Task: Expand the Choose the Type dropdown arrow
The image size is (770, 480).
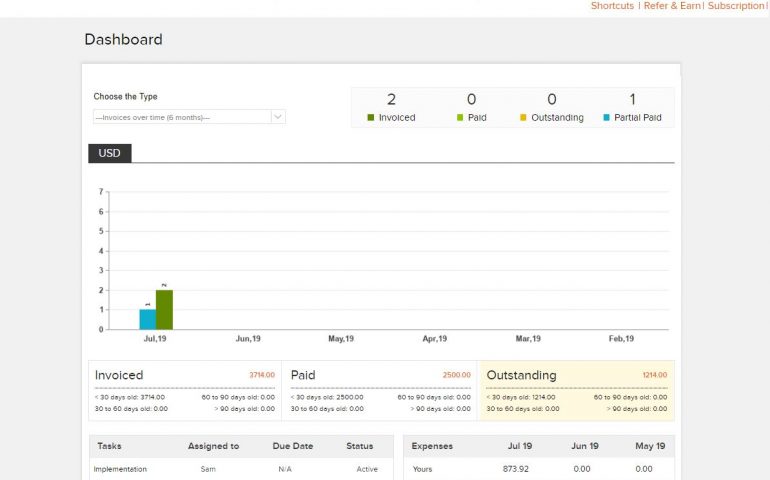Action: click(x=278, y=117)
